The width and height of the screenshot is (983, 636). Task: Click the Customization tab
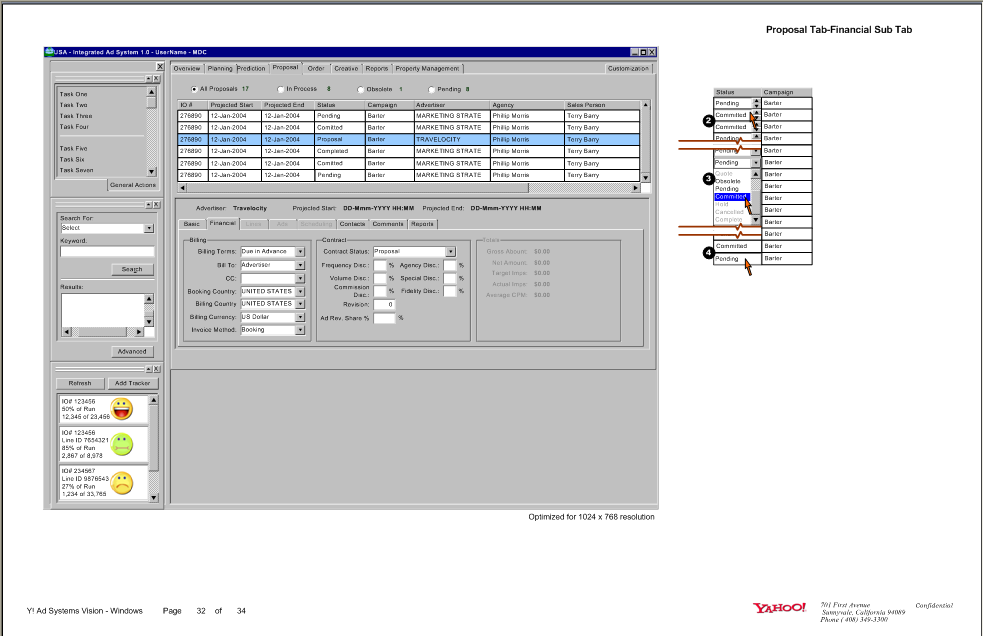pyautogui.click(x=629, y=69)
